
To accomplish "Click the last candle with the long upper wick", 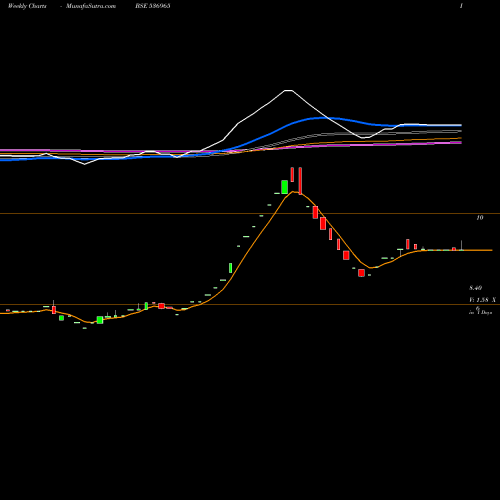I will [x=462, y=245].
